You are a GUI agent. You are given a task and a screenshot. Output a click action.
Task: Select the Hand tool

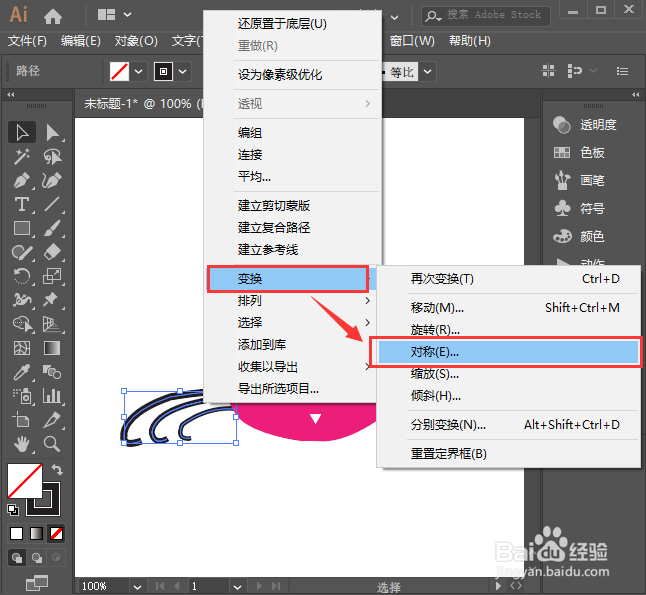[22, 444]
